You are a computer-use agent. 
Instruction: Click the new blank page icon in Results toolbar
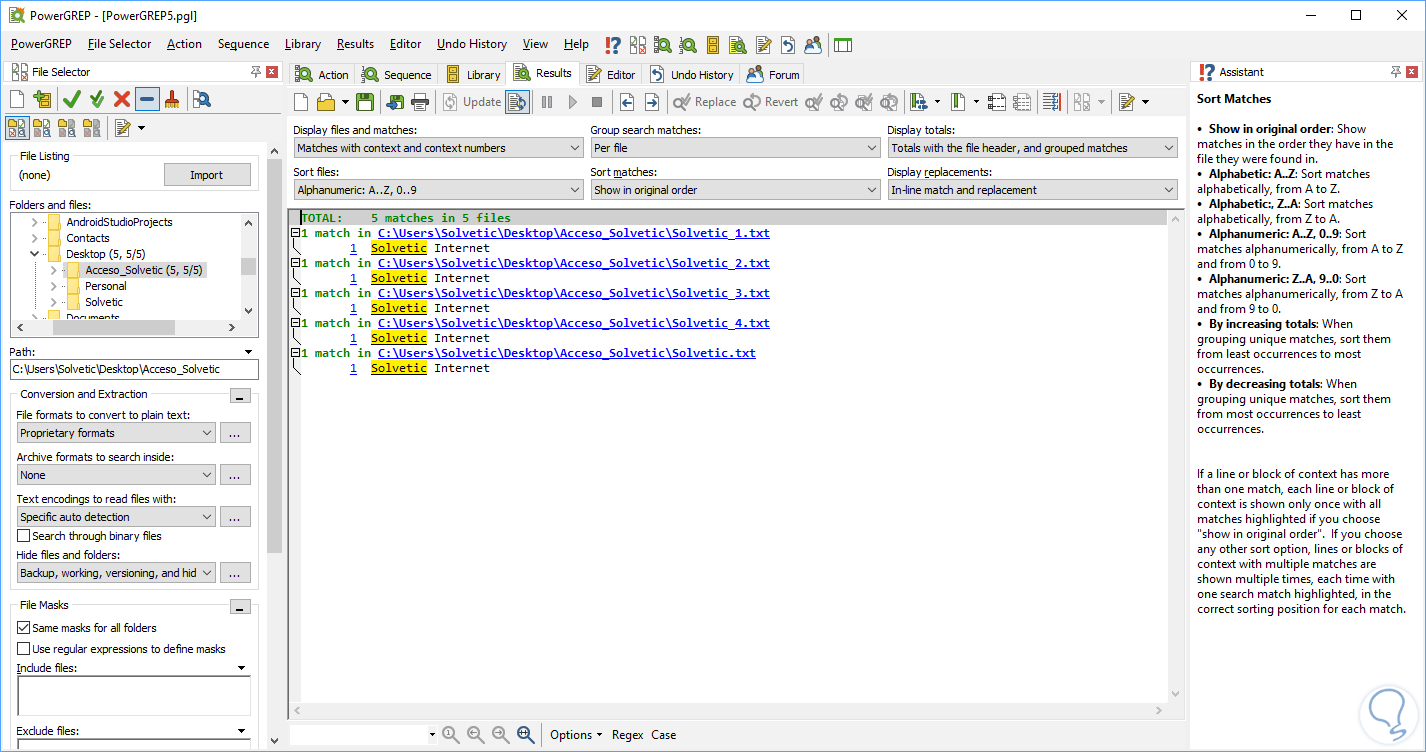click(x=301, y=102)
